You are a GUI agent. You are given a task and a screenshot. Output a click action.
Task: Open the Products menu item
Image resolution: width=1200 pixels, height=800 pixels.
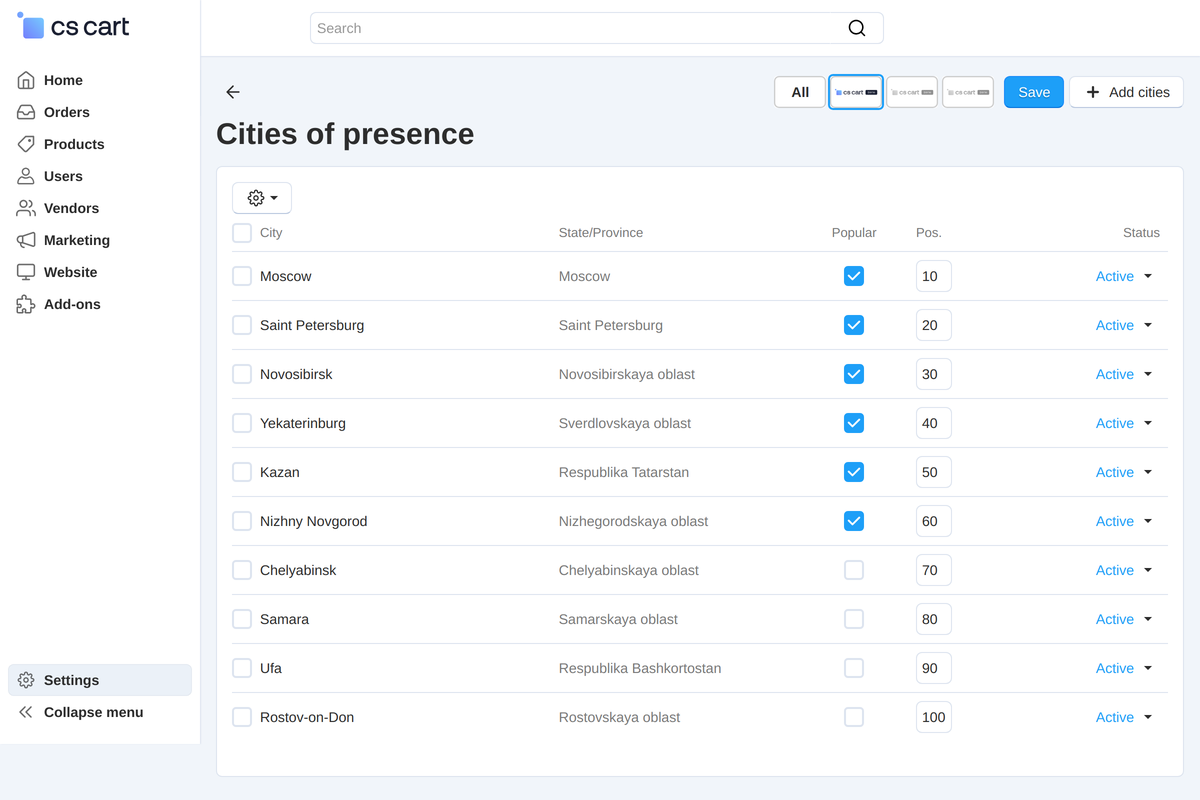[100, 144]
